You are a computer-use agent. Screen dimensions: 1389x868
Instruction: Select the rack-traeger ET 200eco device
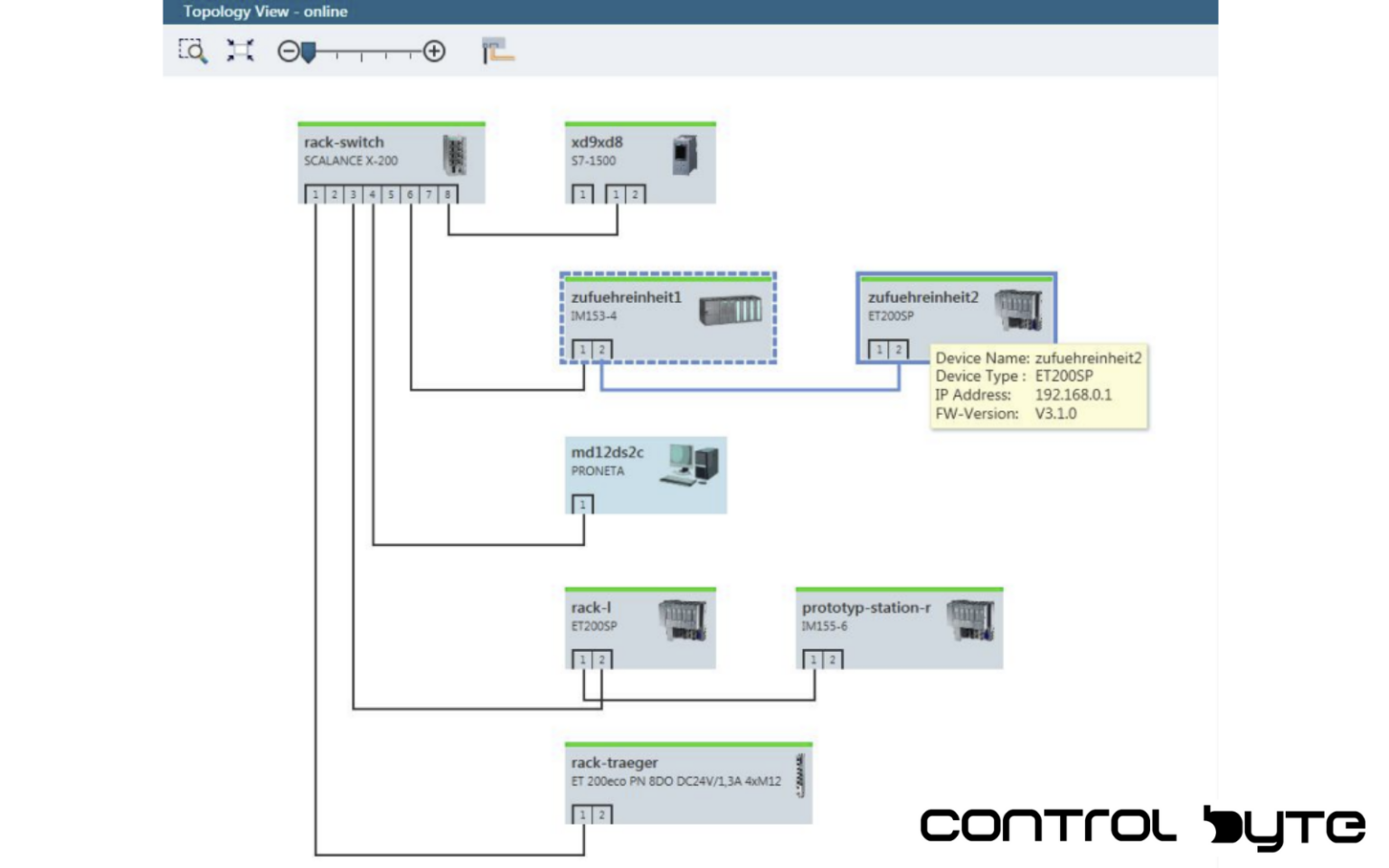tap(687, 780)
